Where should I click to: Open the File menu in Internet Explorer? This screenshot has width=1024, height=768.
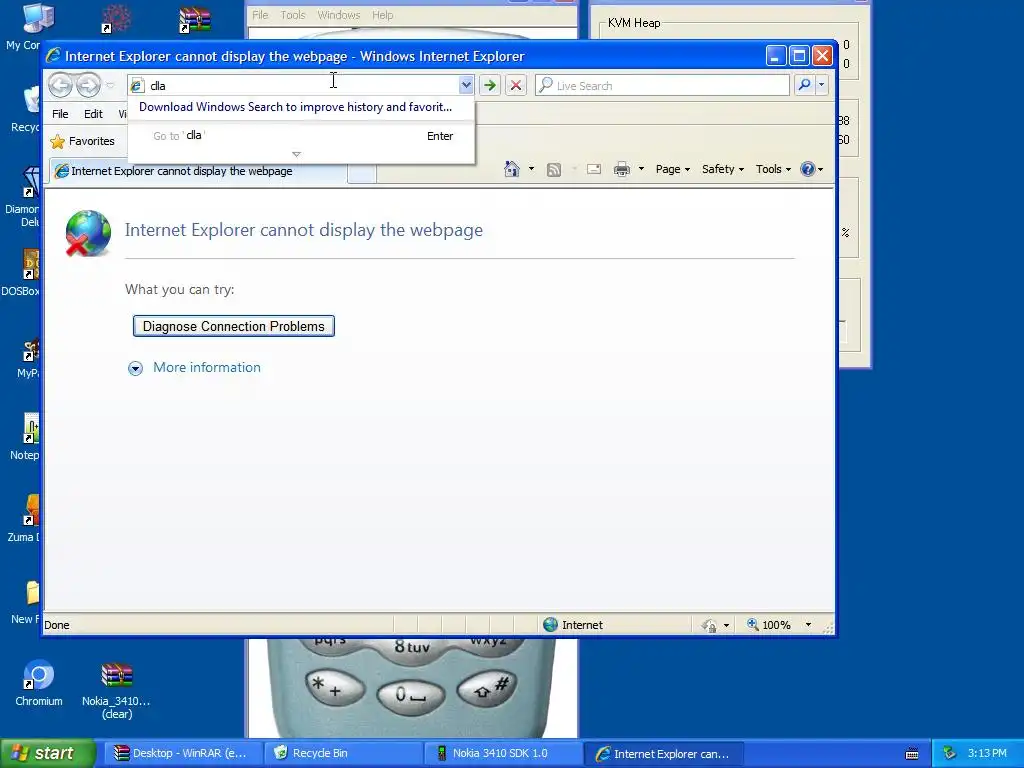60,114
